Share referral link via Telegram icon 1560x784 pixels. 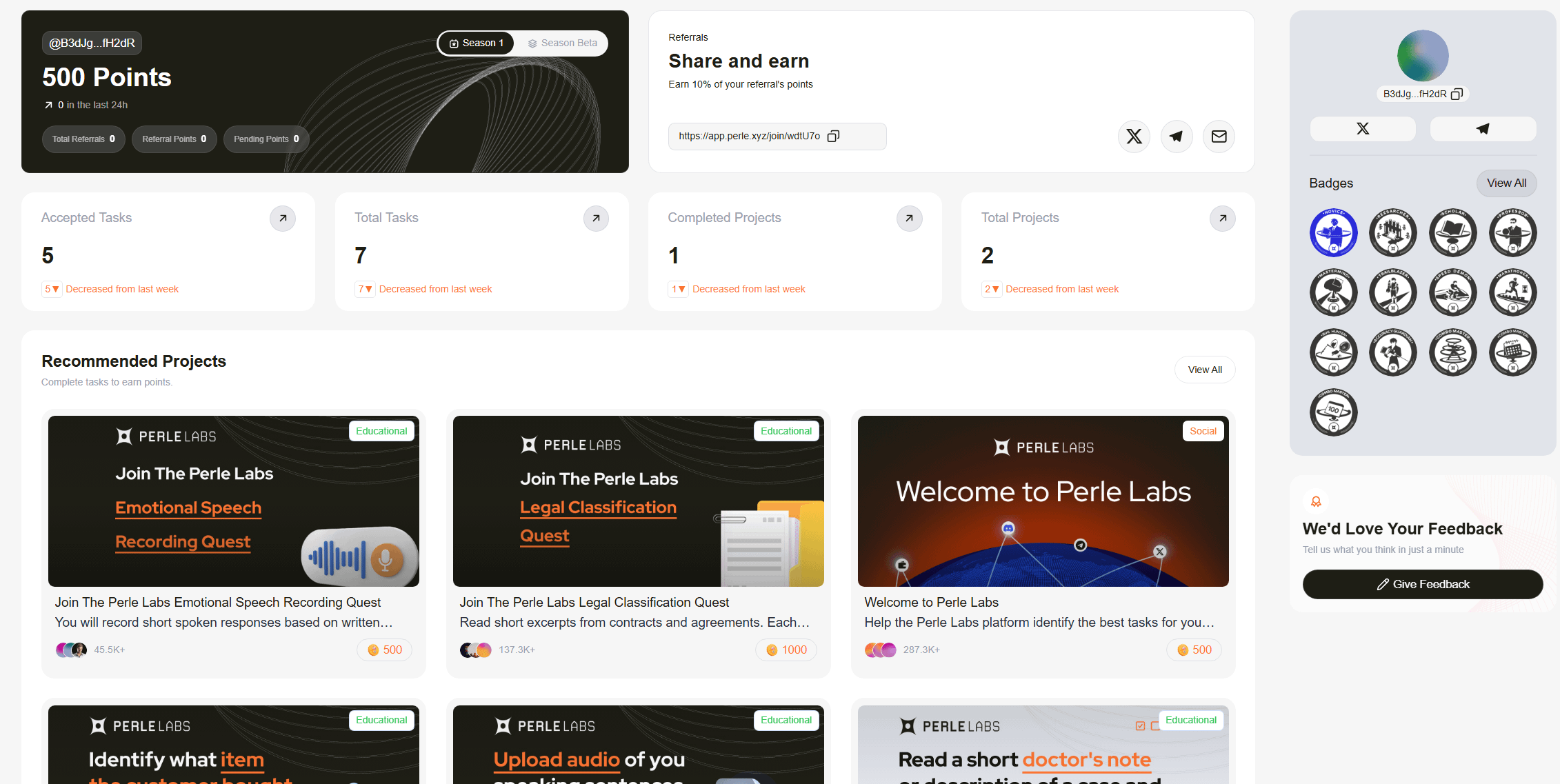pos(1177,137)
